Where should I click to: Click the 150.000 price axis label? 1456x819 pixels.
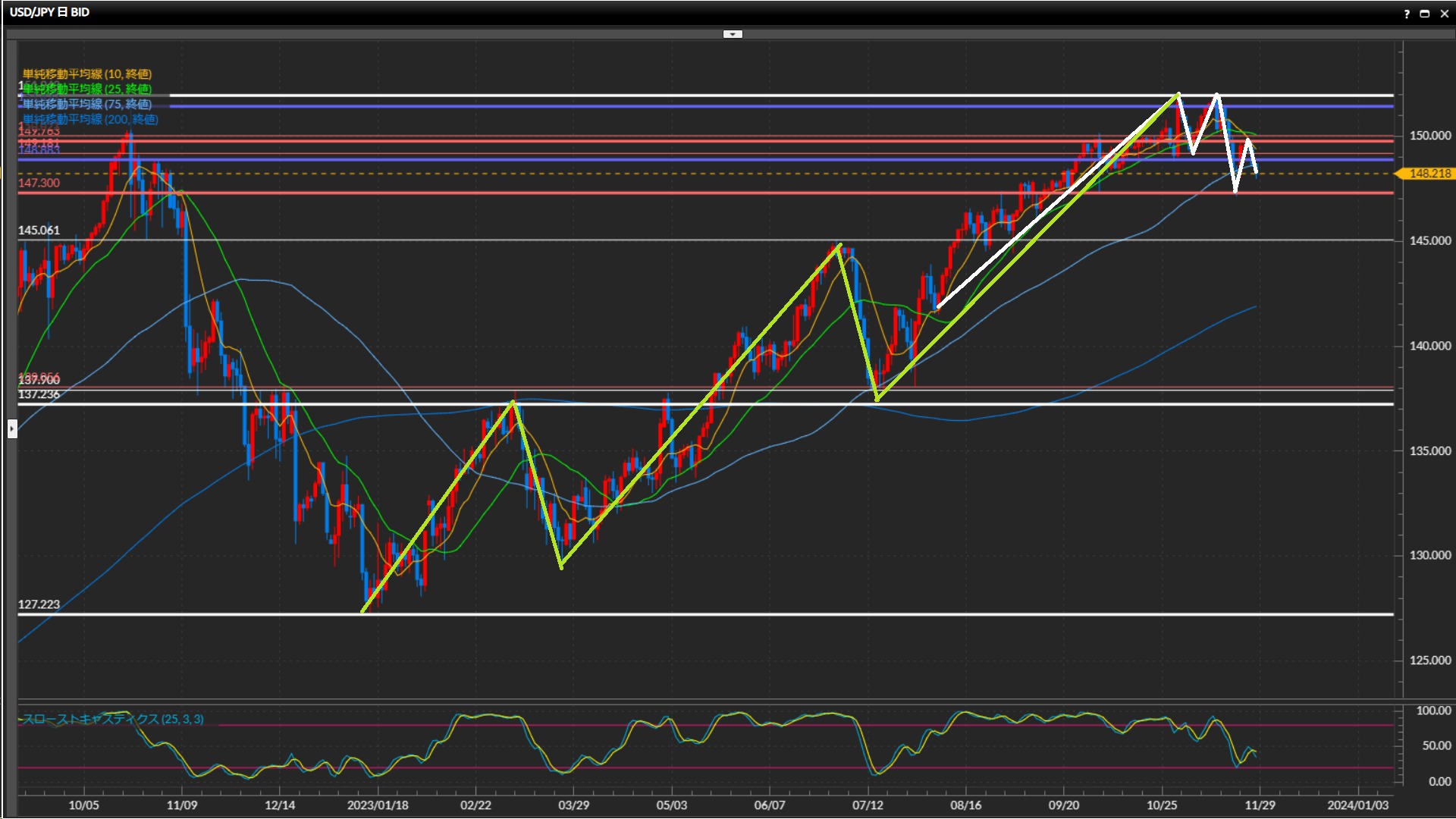click(1429, 136)
